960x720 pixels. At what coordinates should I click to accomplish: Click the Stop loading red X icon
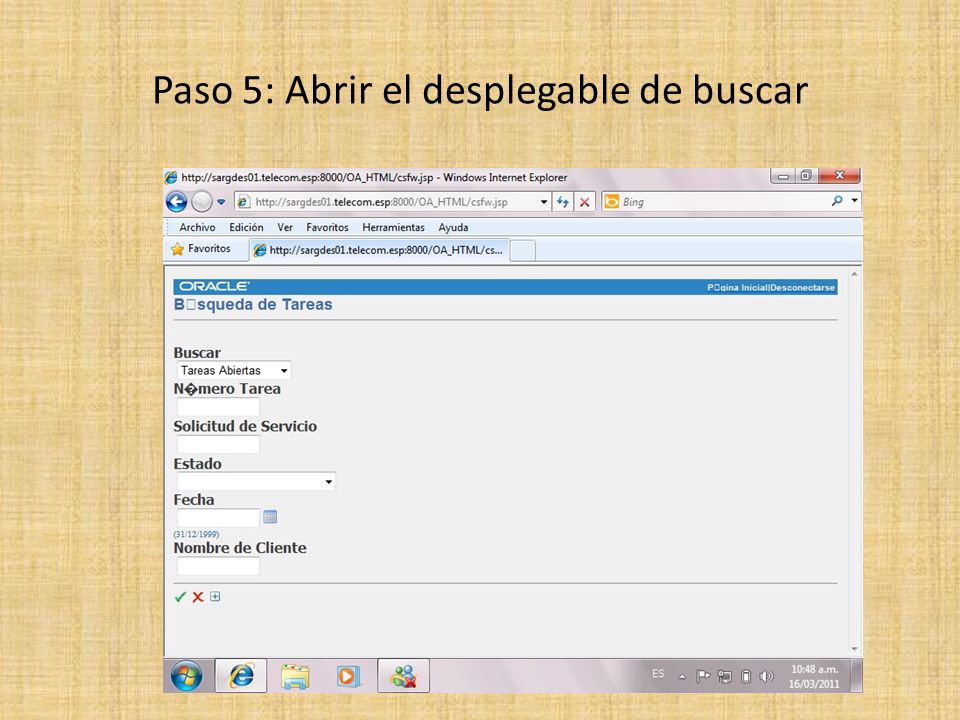pyautogui.click(x=585, y=202)
